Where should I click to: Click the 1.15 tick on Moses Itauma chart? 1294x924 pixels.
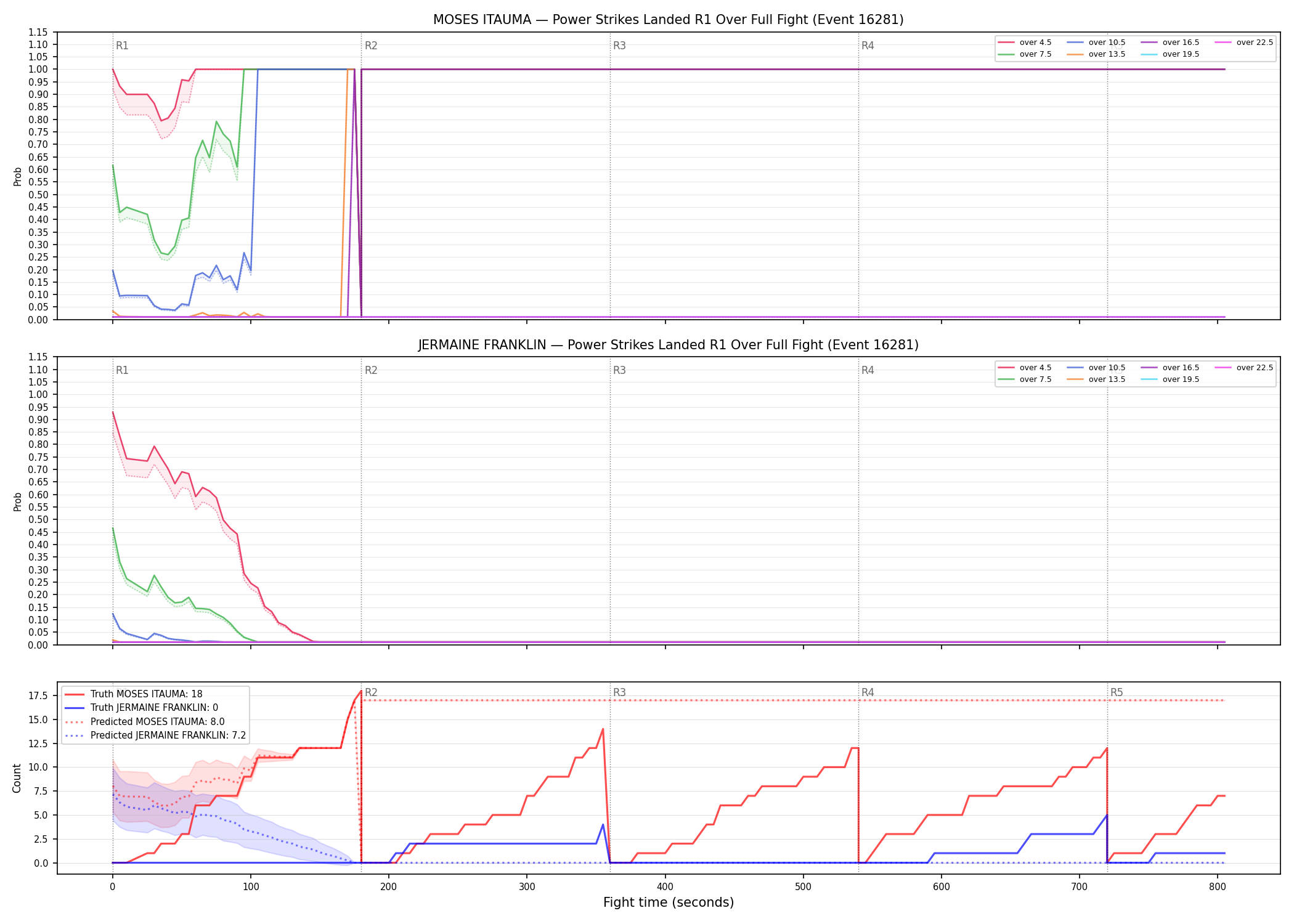pyautogui.click(x=38, y=32)
